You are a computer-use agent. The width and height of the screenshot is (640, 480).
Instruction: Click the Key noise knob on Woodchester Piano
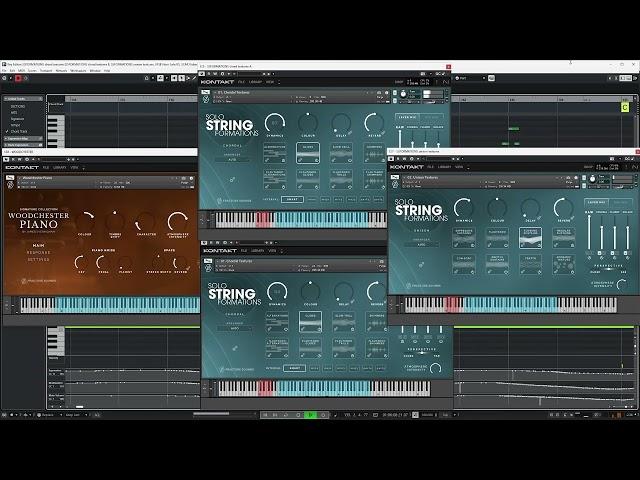81,262
